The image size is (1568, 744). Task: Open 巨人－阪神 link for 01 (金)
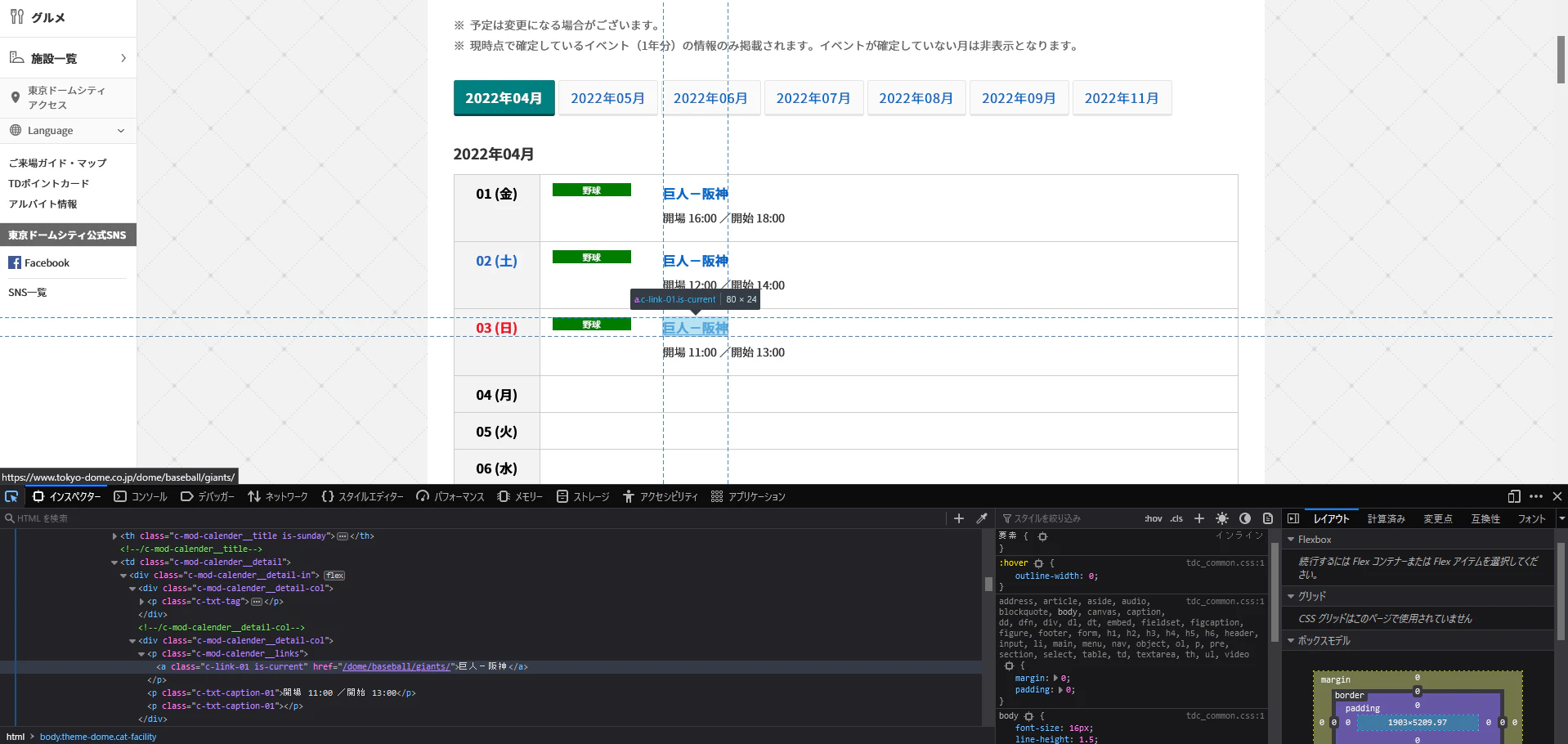click(x=695, y=194)
